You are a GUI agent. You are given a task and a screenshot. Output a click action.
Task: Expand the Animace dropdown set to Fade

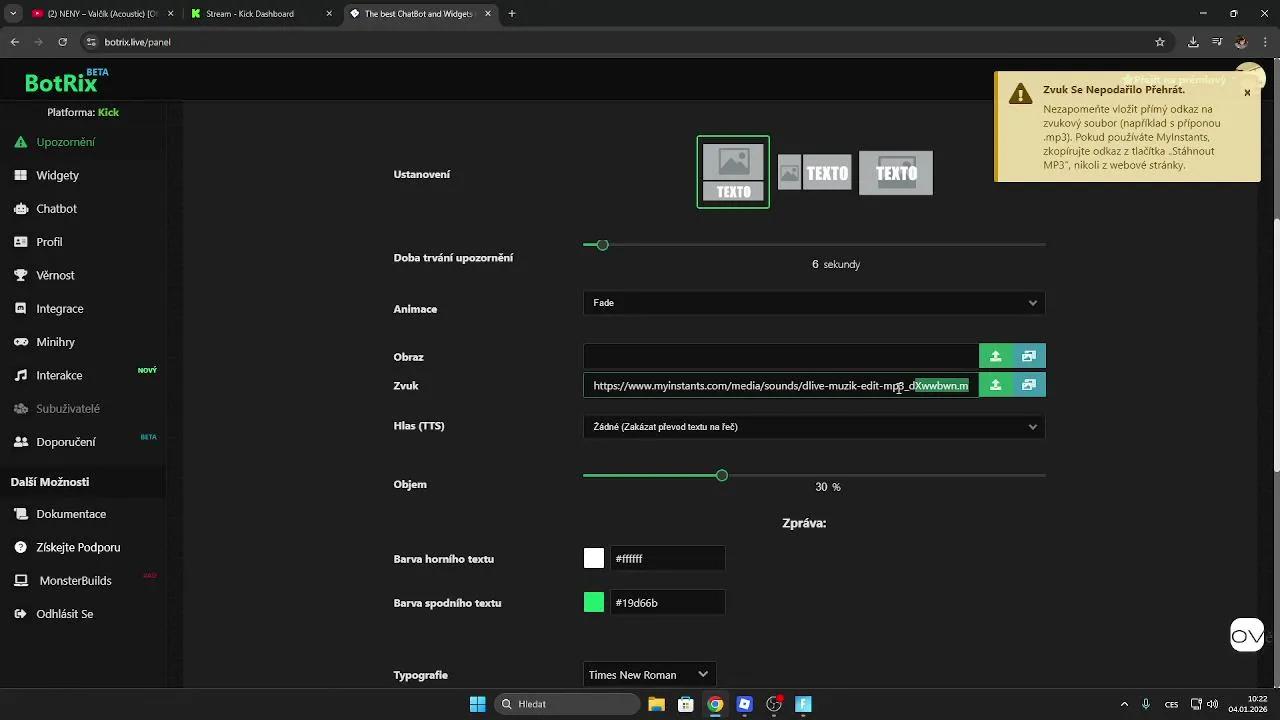click(813, 303)
